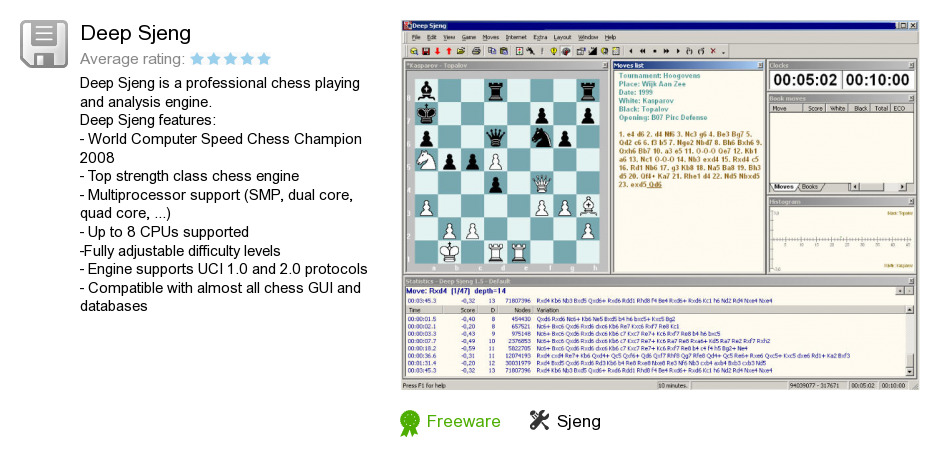Open the View menu

(x=449, y=37)
